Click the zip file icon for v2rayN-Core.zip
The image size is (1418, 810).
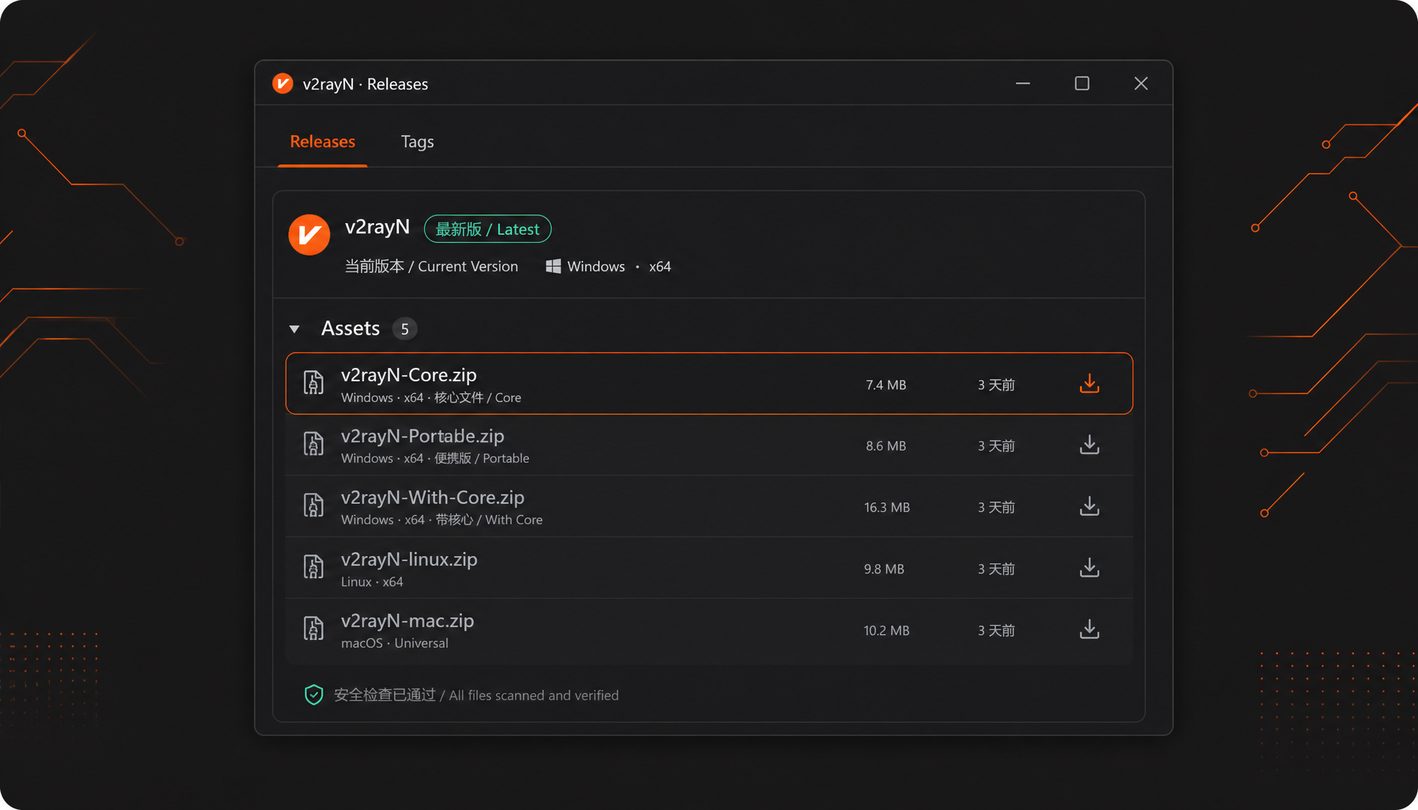(x=314, y=384)
